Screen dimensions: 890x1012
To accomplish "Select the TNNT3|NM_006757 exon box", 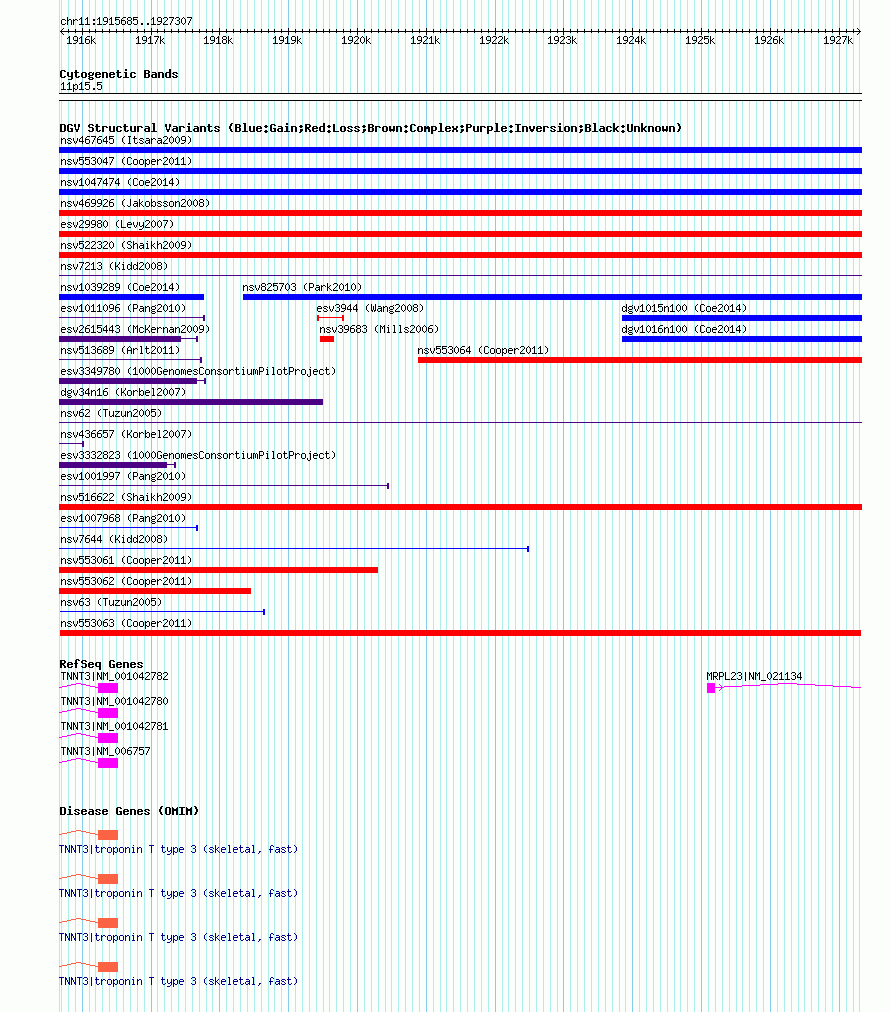I will (108, 764).
